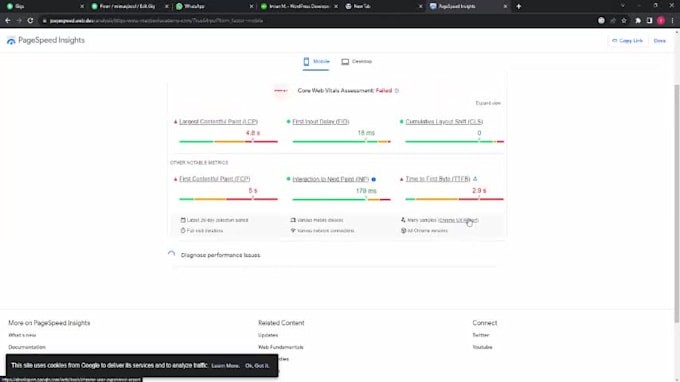
Task: Click the page vertical scrollbar
Action: pos(677,203)
